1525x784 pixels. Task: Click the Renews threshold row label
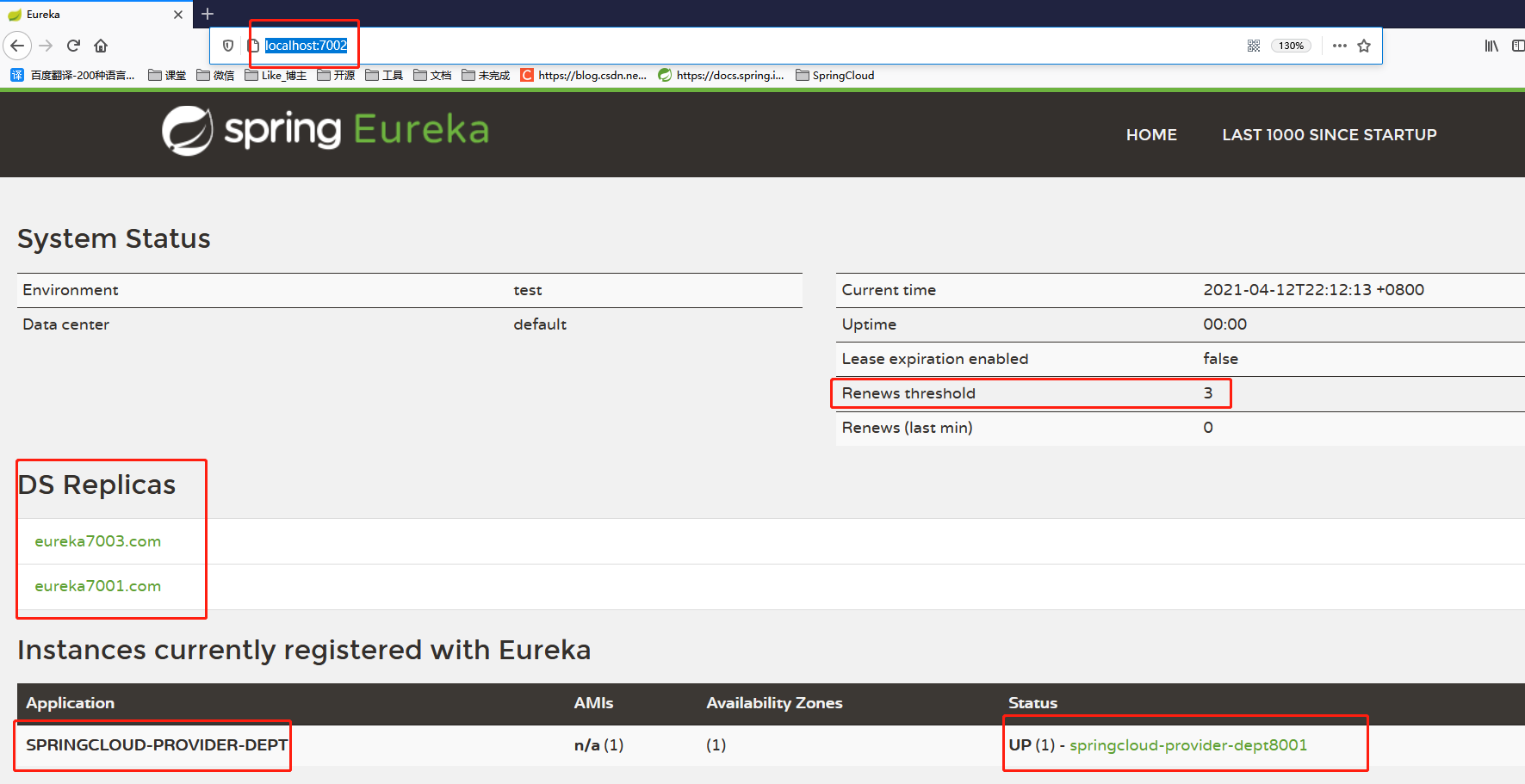(908, 393)
